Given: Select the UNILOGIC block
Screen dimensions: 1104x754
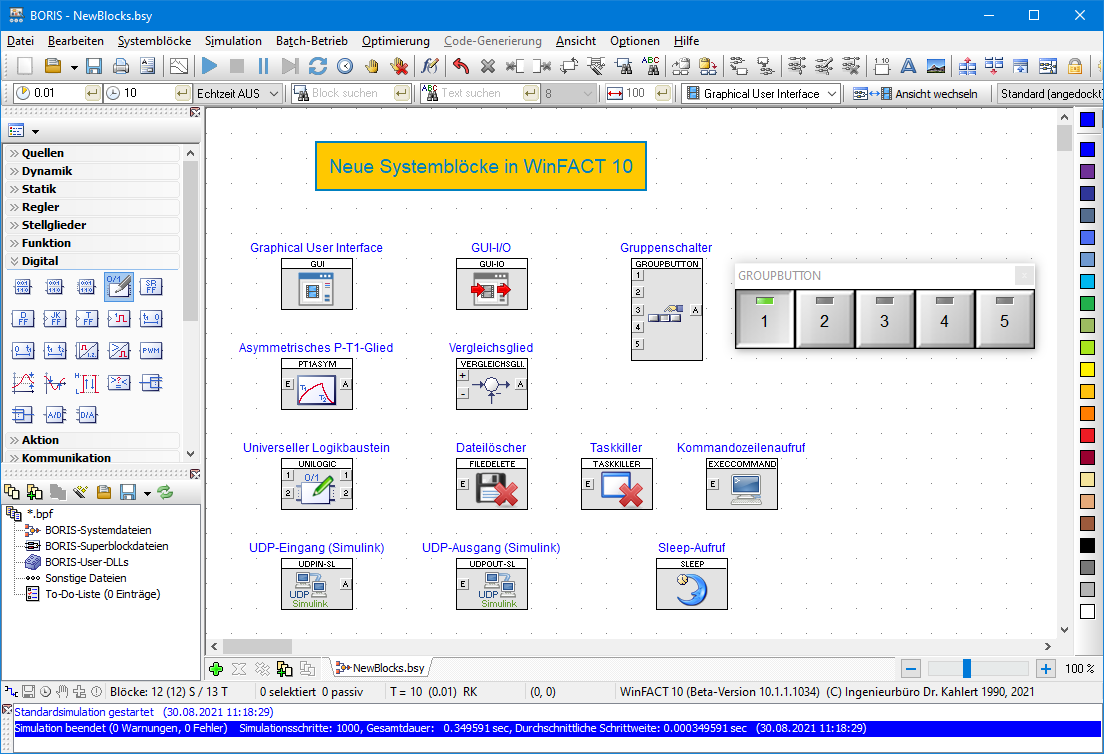Looking at the screenshot, I should [x=317, y=484].
